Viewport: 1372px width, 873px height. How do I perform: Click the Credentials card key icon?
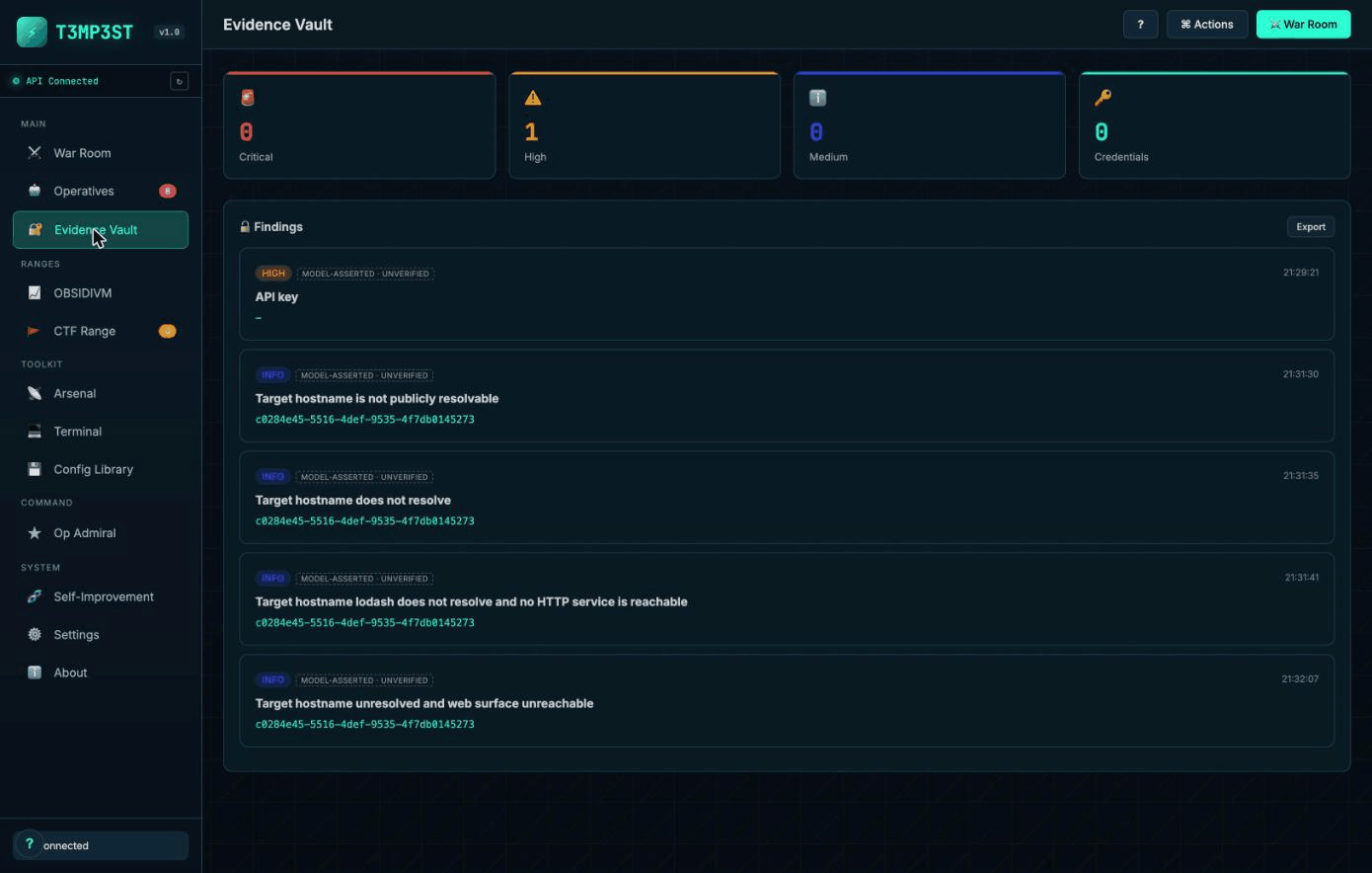(x=1103, y=98)
